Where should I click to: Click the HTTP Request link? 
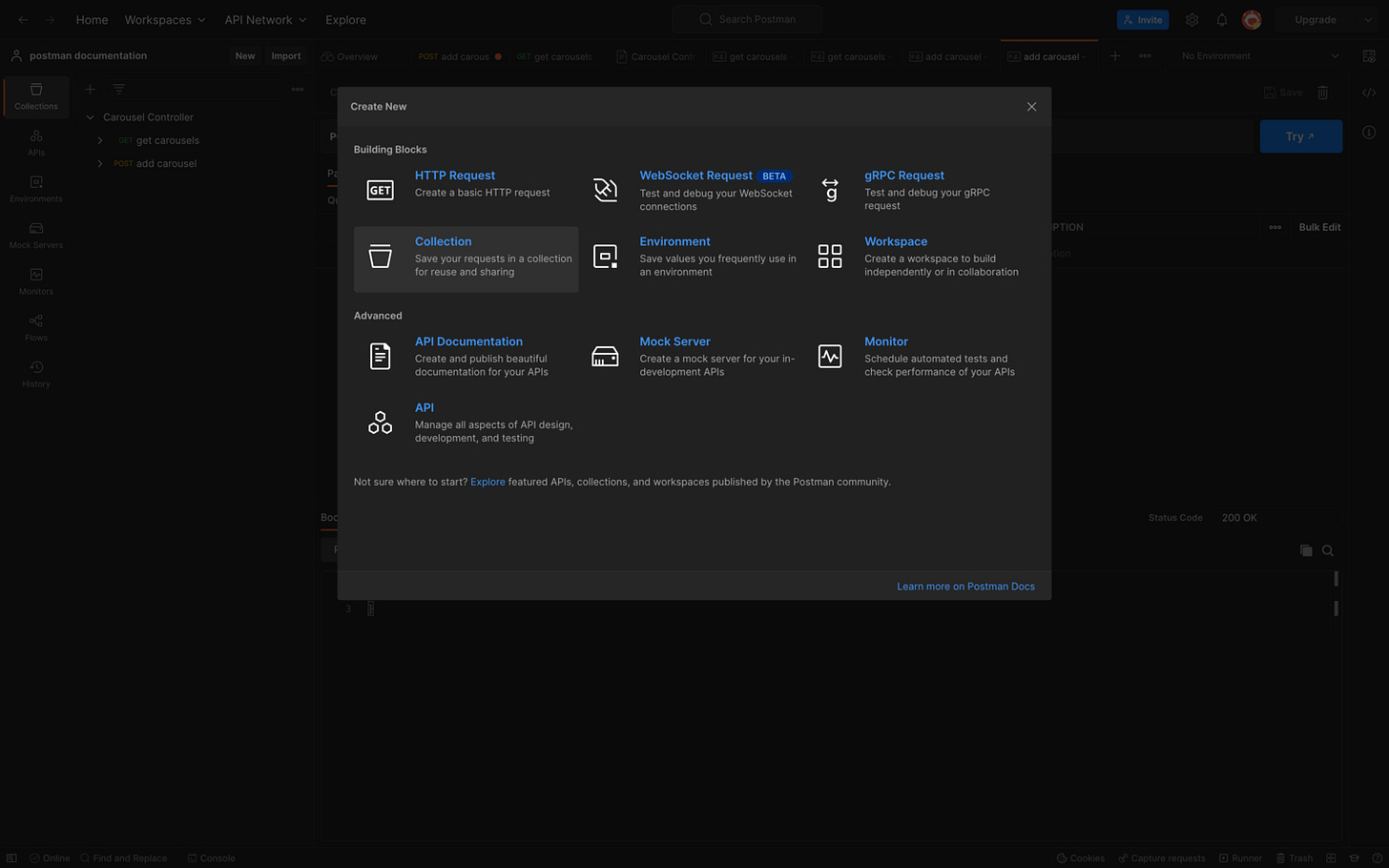455,176
